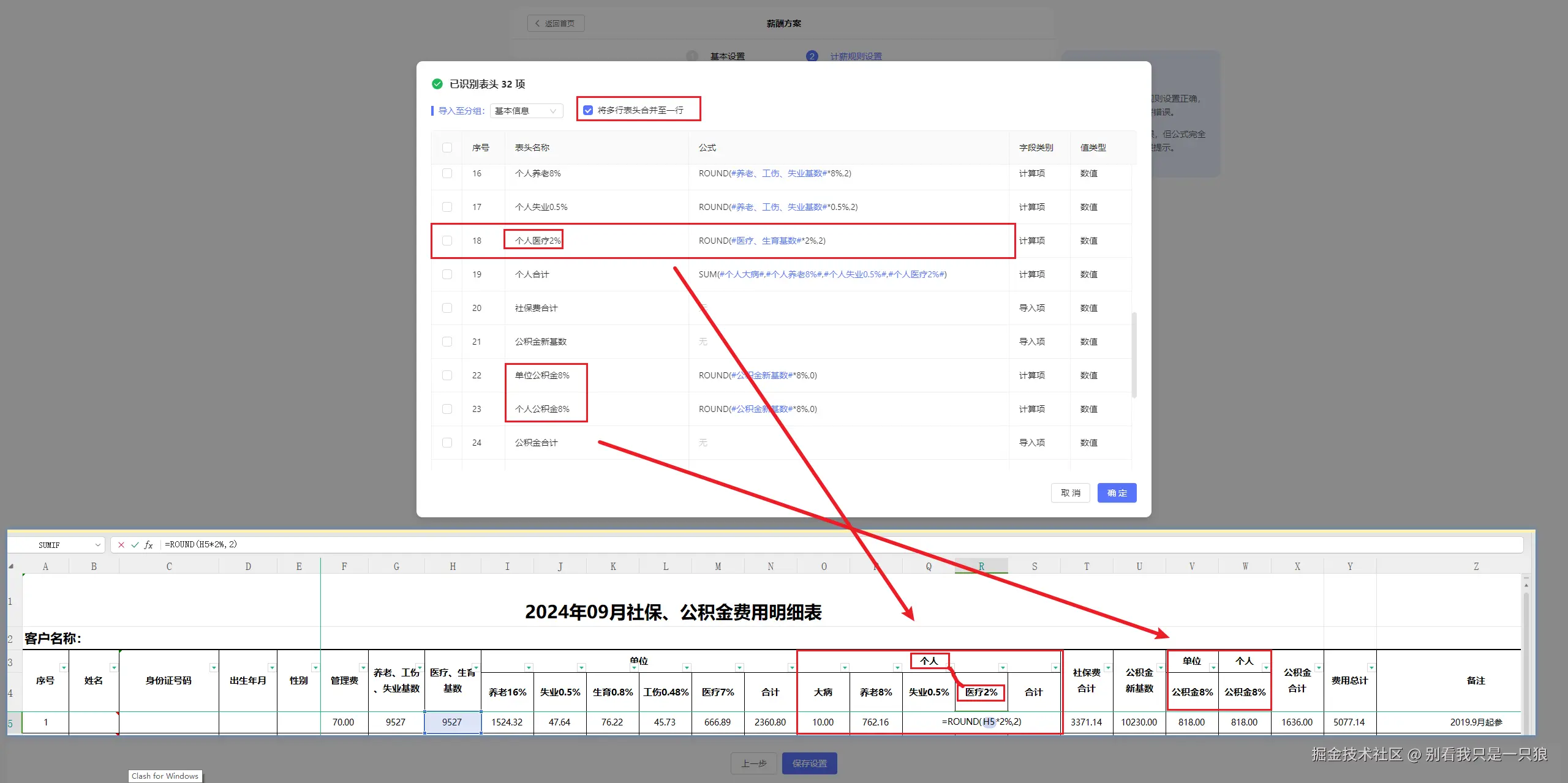Check the row checkbox for 个人公积金8%

point(447,408)
